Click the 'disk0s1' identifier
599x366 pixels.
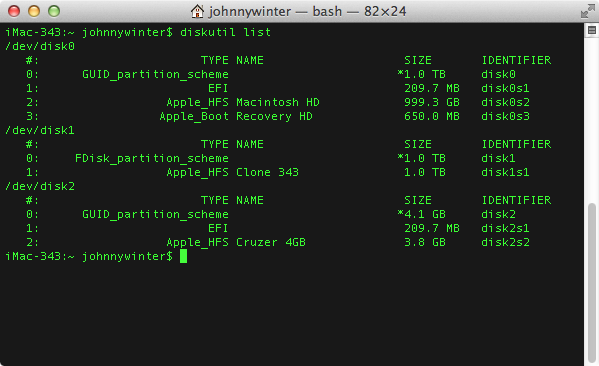[505, 88]
